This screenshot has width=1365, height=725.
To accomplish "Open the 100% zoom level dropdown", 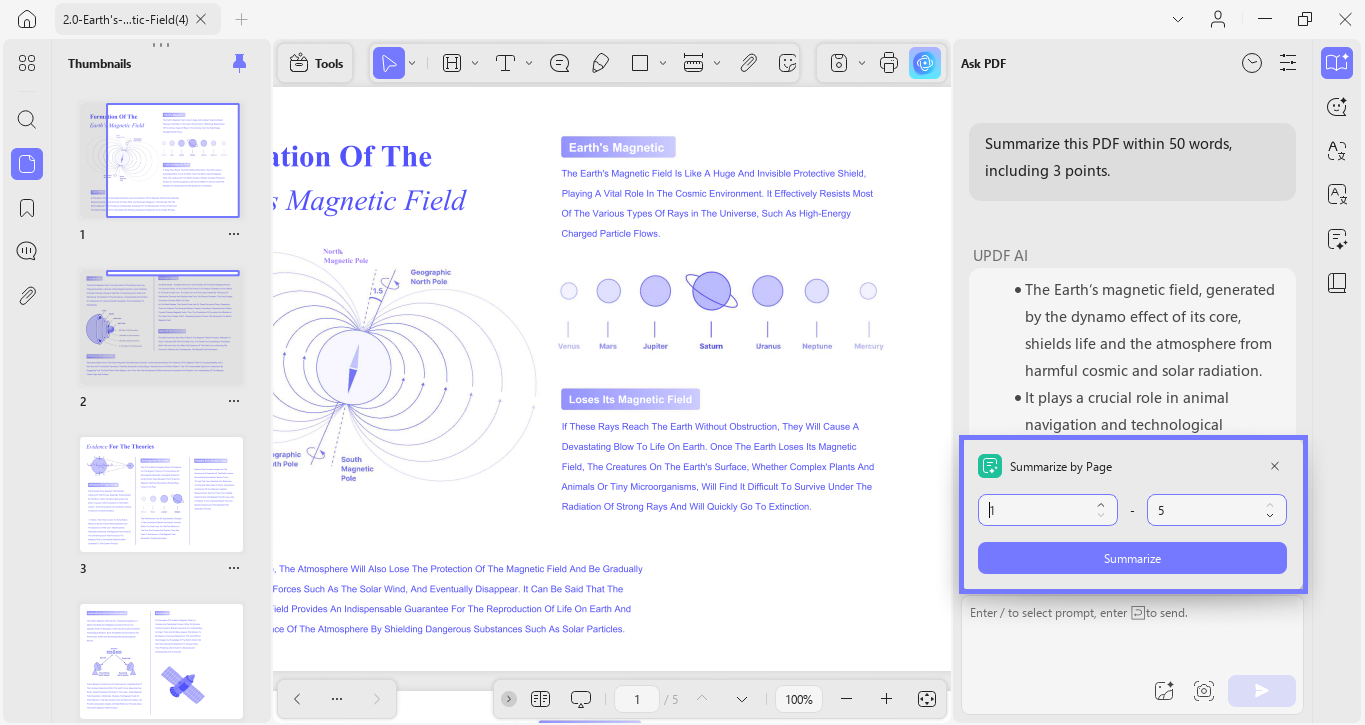I will [799, 699].
